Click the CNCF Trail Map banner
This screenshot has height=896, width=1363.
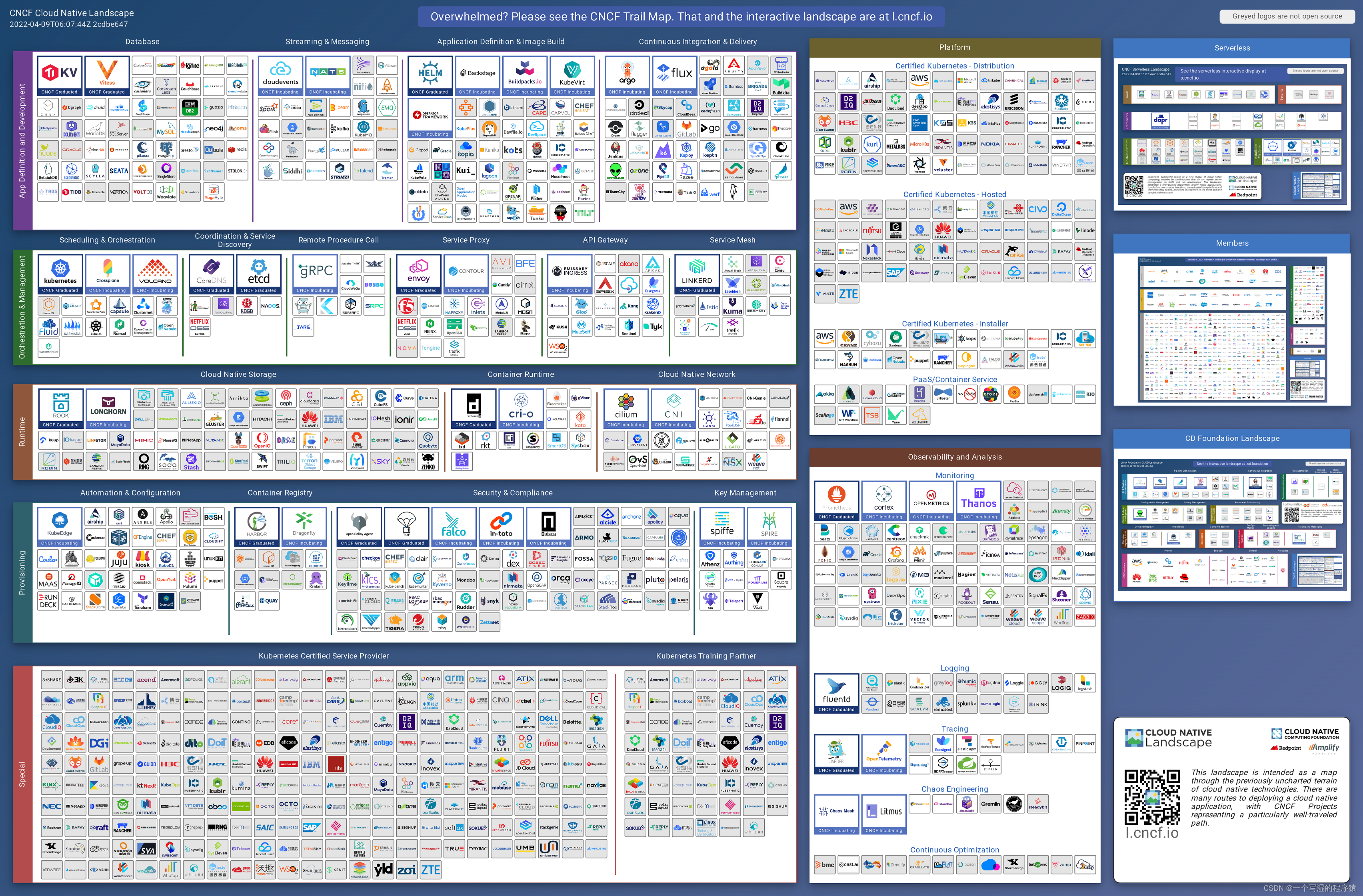point(681,17)
